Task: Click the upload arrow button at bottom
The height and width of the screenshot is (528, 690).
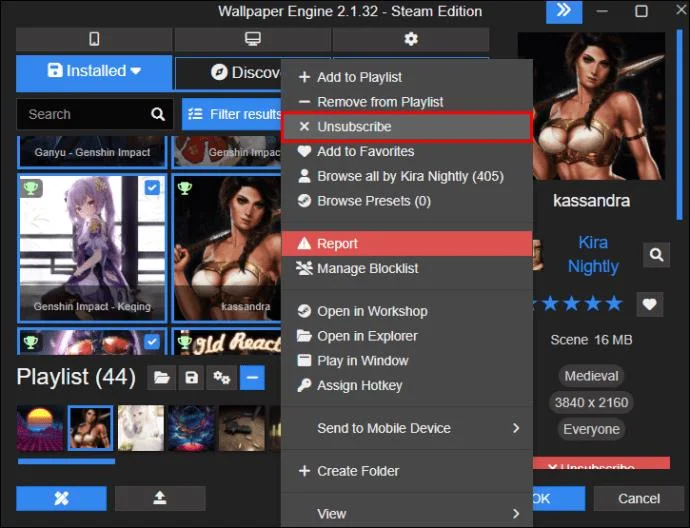Action: [160, 498]
